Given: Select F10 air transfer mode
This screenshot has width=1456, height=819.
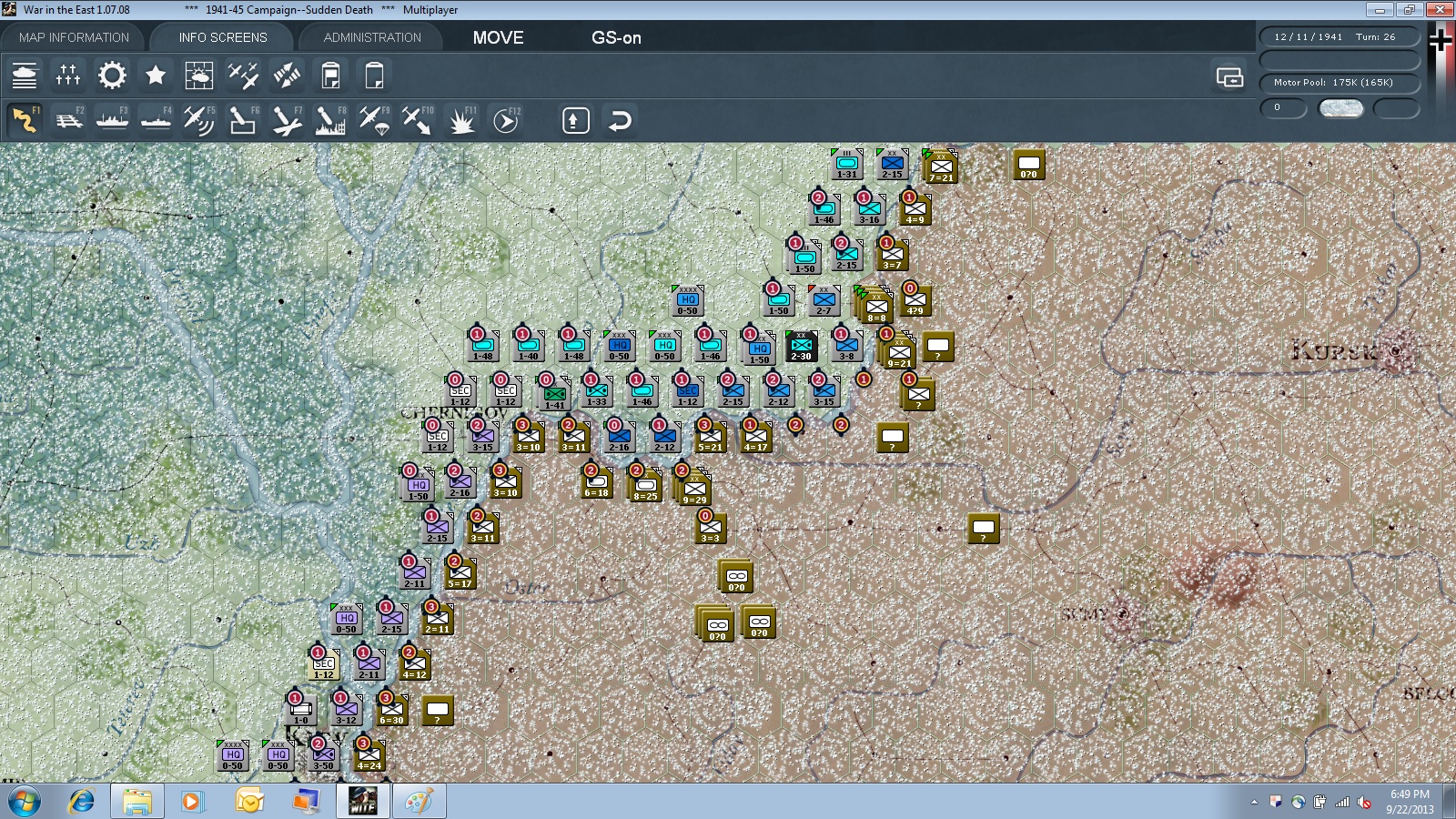Looking at the screenshot, I should tap(418, 120).
